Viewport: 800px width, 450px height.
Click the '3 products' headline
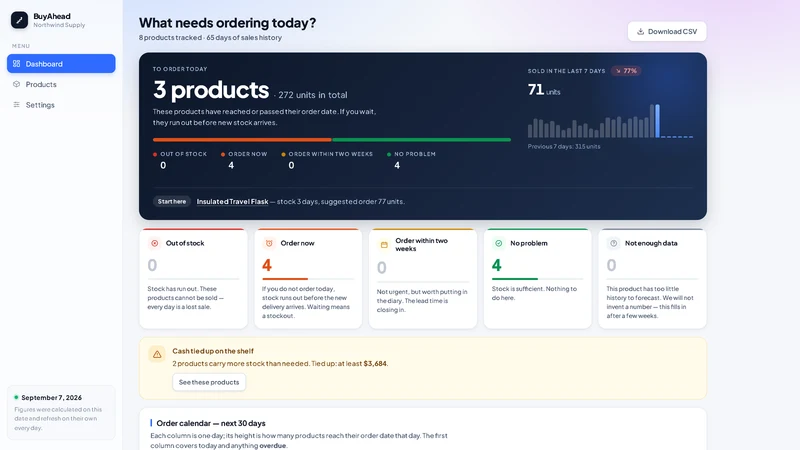[x=211, y=90]
